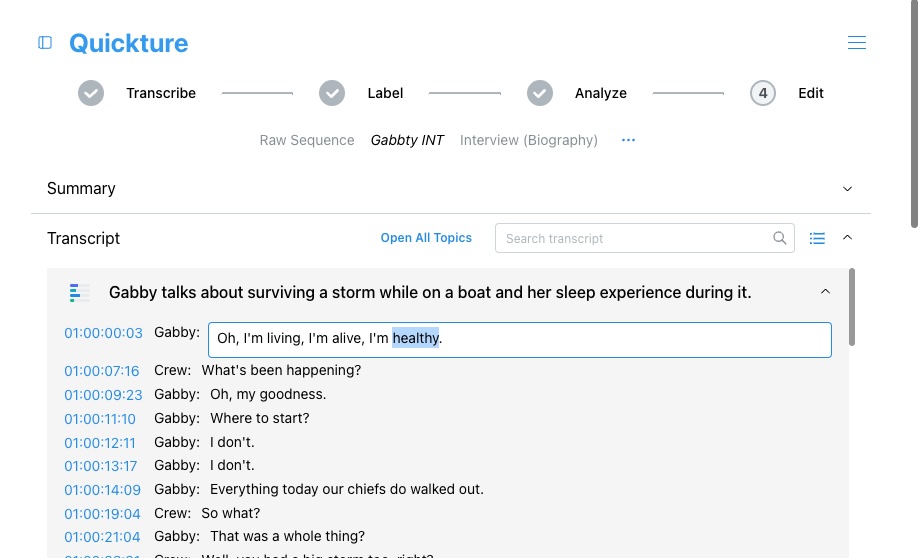Jump to timecode 01:00:11:10

click(x=100, y=419)
